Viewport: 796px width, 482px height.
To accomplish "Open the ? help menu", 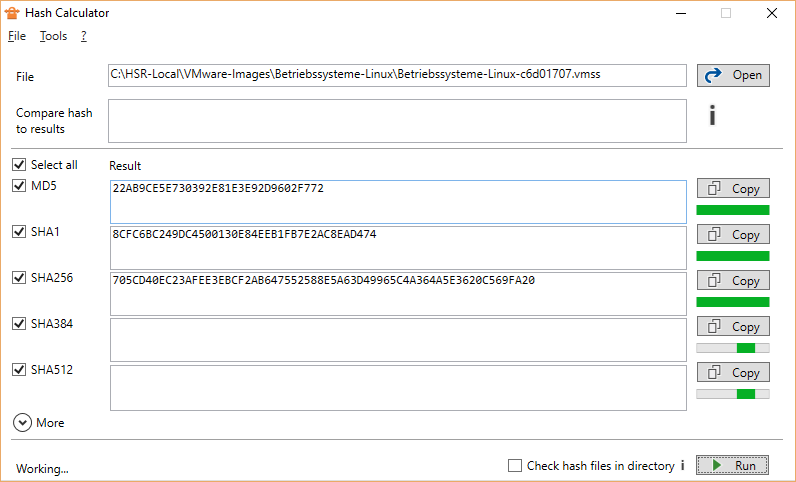I will pos(84,36).
